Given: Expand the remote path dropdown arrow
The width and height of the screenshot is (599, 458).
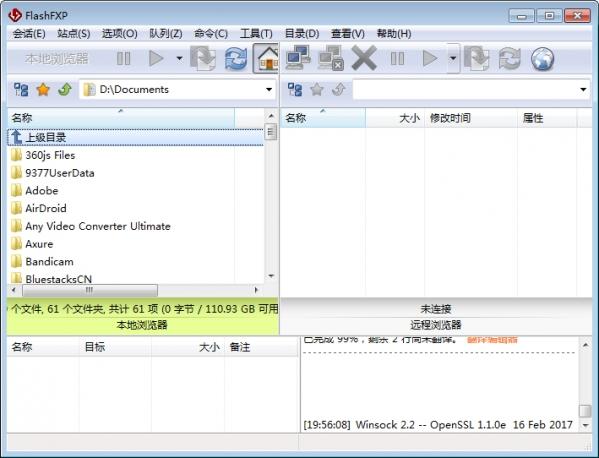Looking at the screenshot, I should pos(583,90).
